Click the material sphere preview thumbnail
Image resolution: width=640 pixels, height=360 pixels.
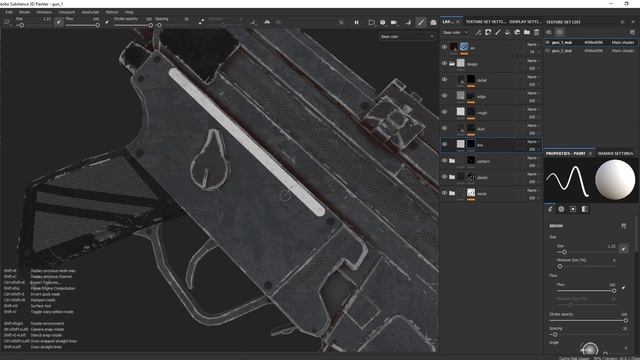point(614,180)
